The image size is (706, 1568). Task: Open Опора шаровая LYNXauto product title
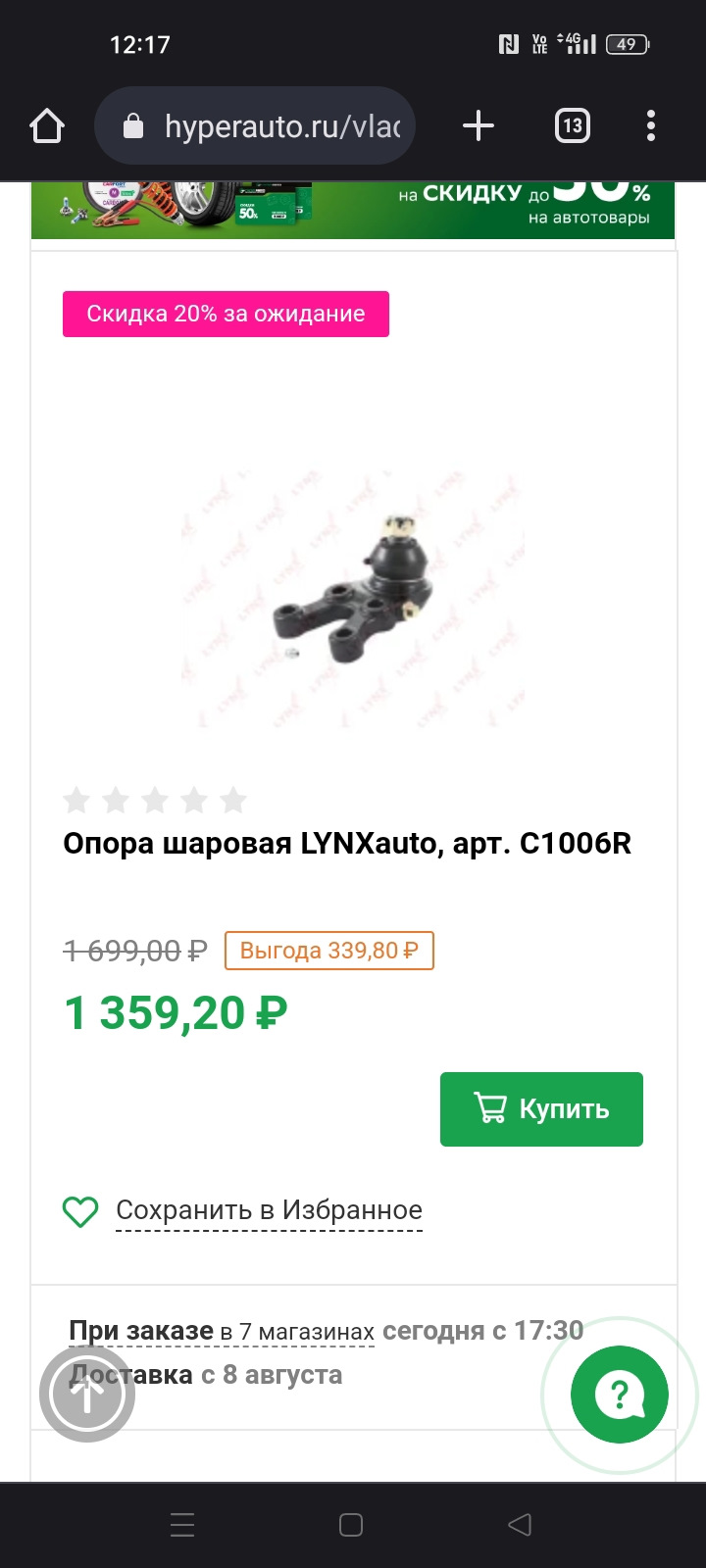(347, 843)
